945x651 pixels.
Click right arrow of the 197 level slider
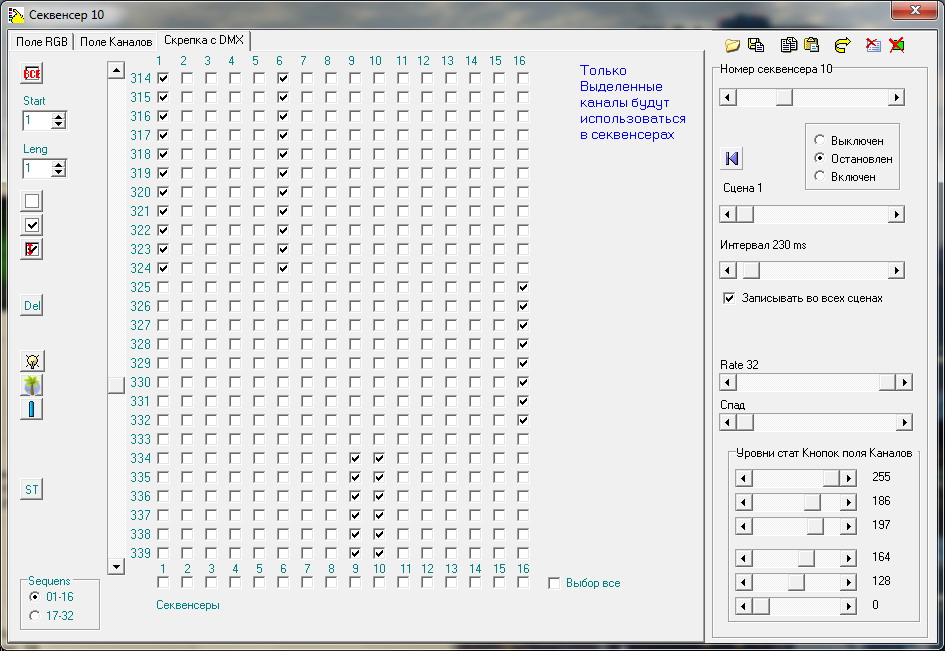click(849, 526)
